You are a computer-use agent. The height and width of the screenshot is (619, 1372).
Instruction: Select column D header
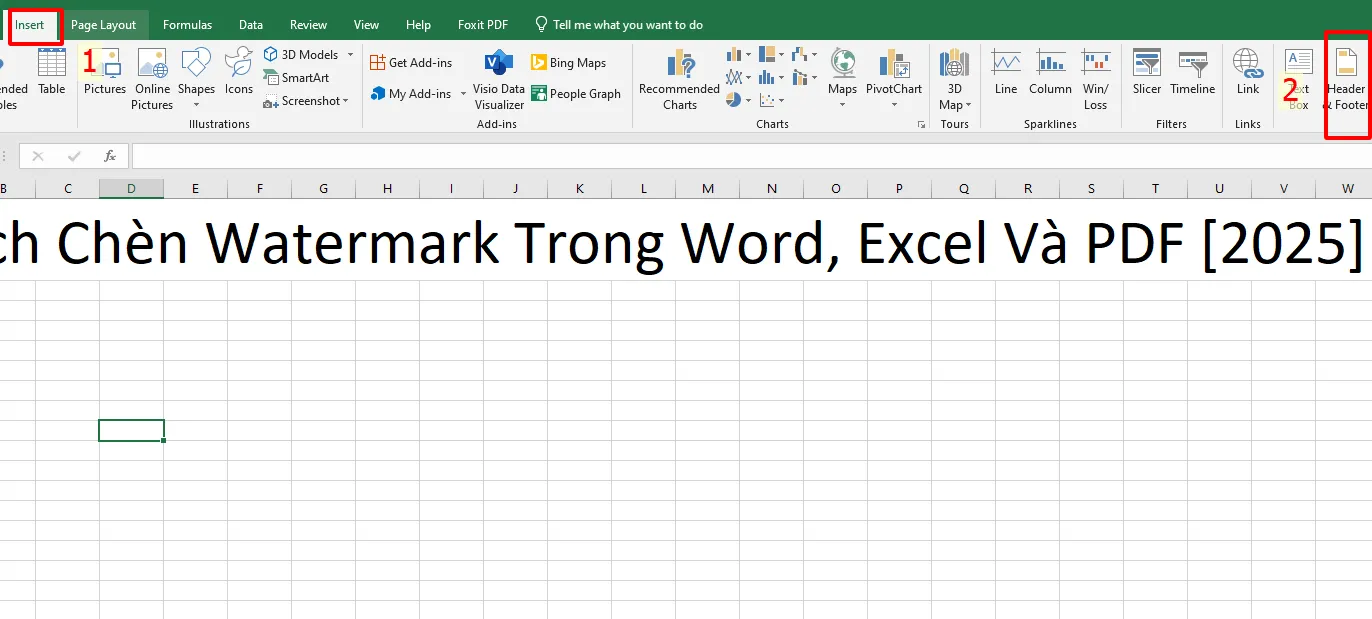(131, 188)
